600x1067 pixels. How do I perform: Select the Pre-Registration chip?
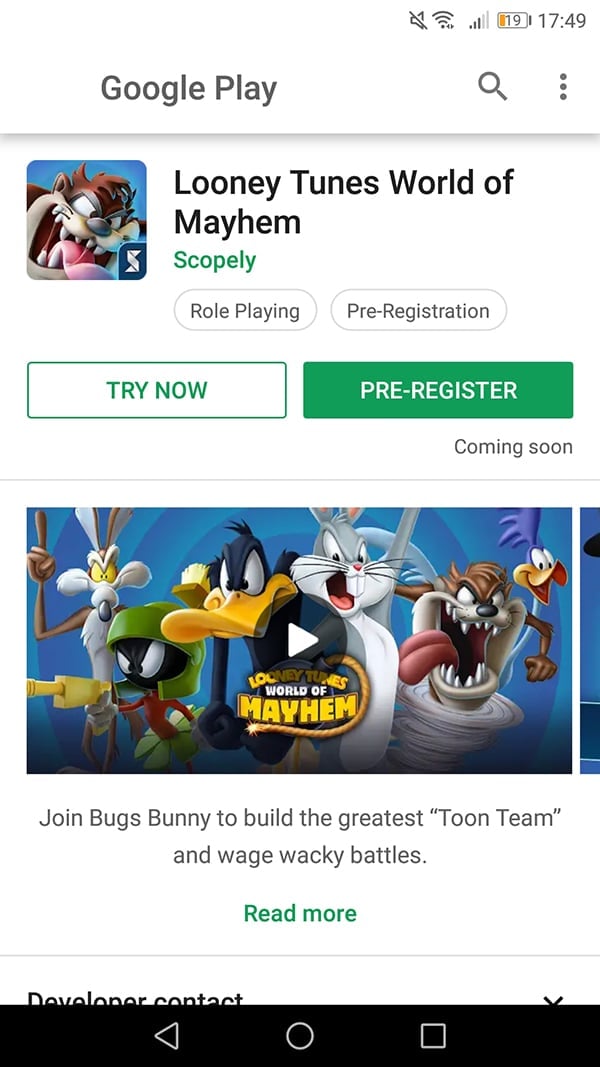[418, 310]
